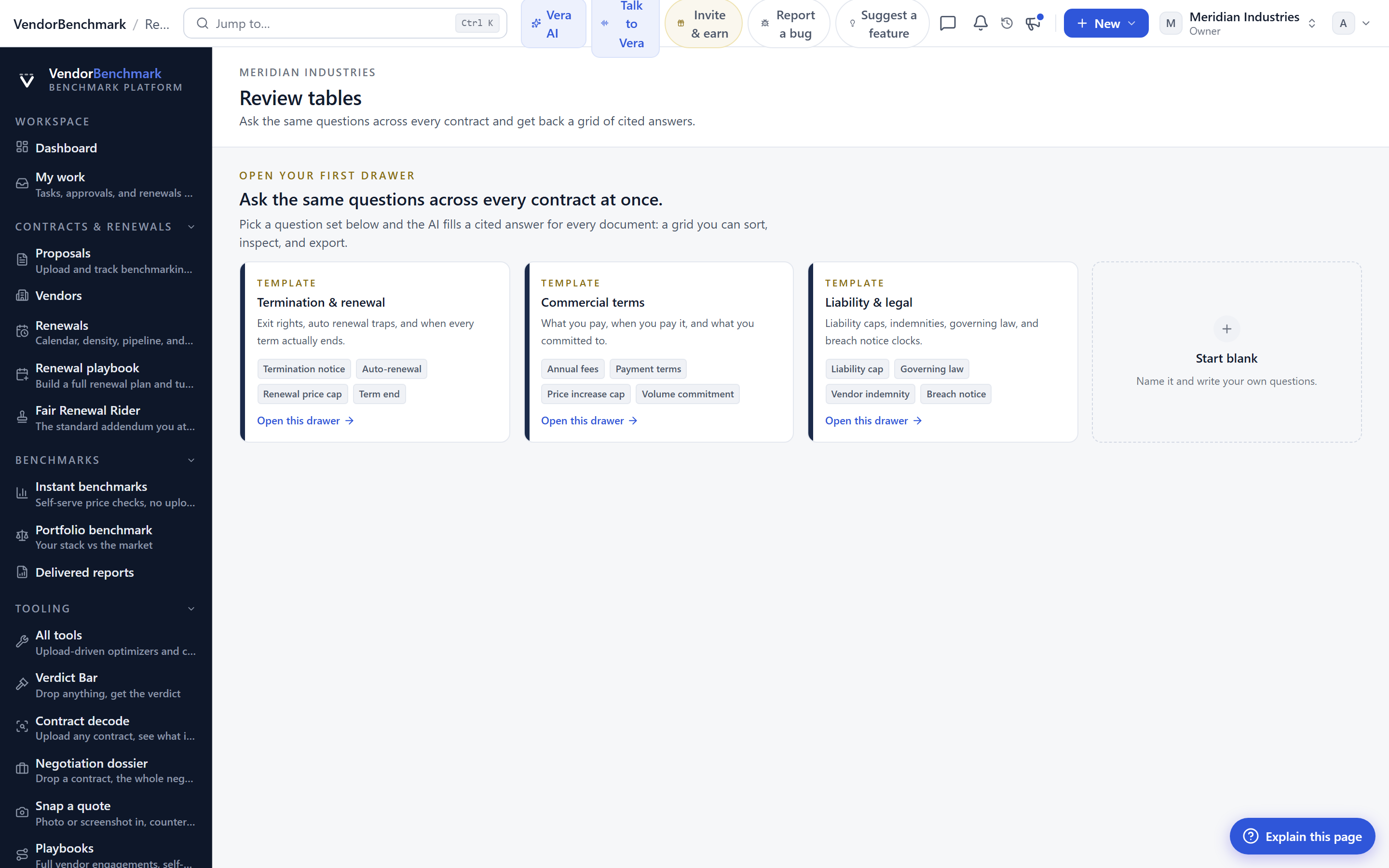Image resolution: width=1389 pixels, height=868 pixels.
Task: Open the notifications bell
Action: (980, 24)
